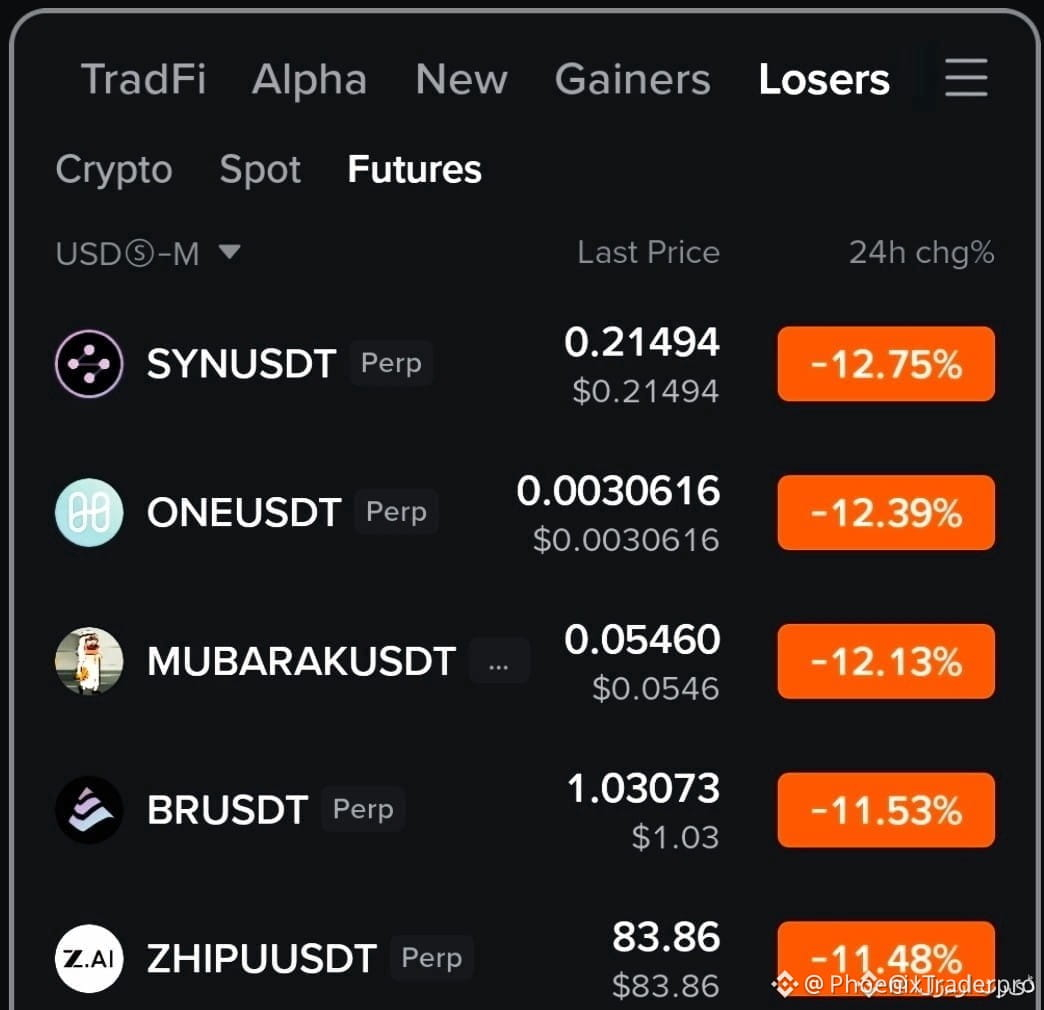The height and width of the screenshot is (1010, 1044).
Task: Click the -12.75% change badge
Action: point(886,364)
